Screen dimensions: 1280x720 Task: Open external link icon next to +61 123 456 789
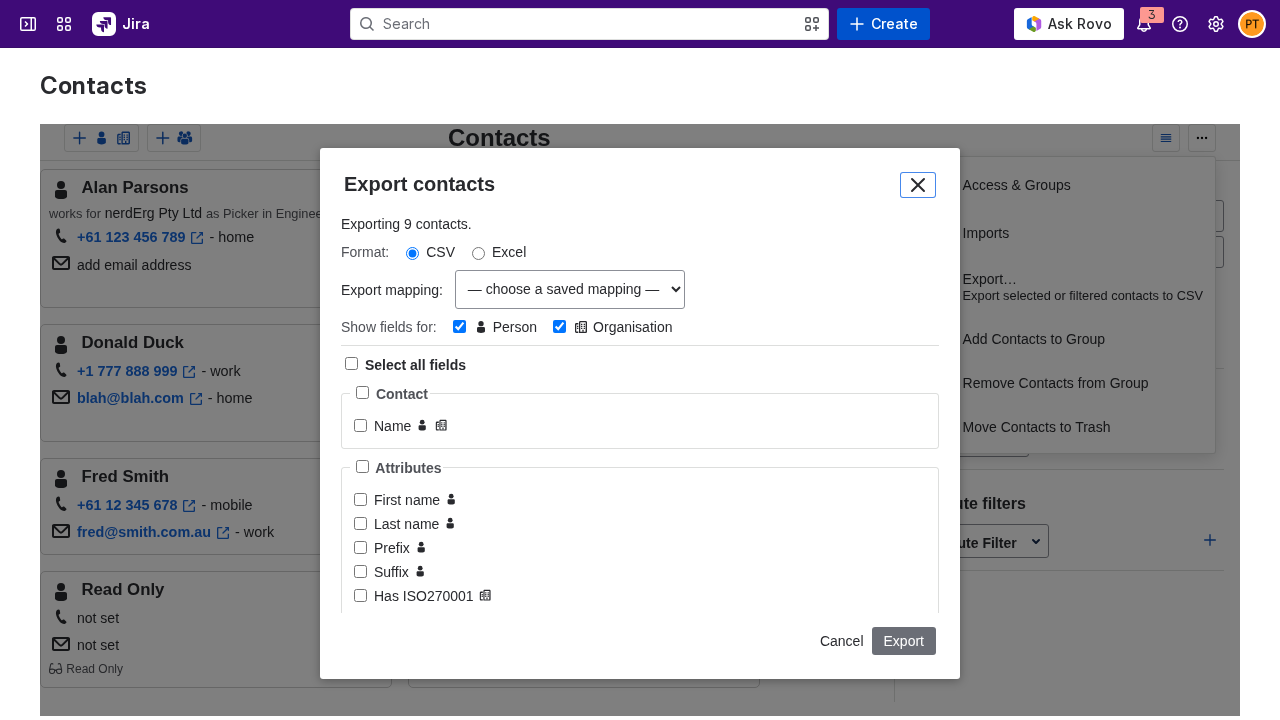pyautogui.click(x=197, y=238)
